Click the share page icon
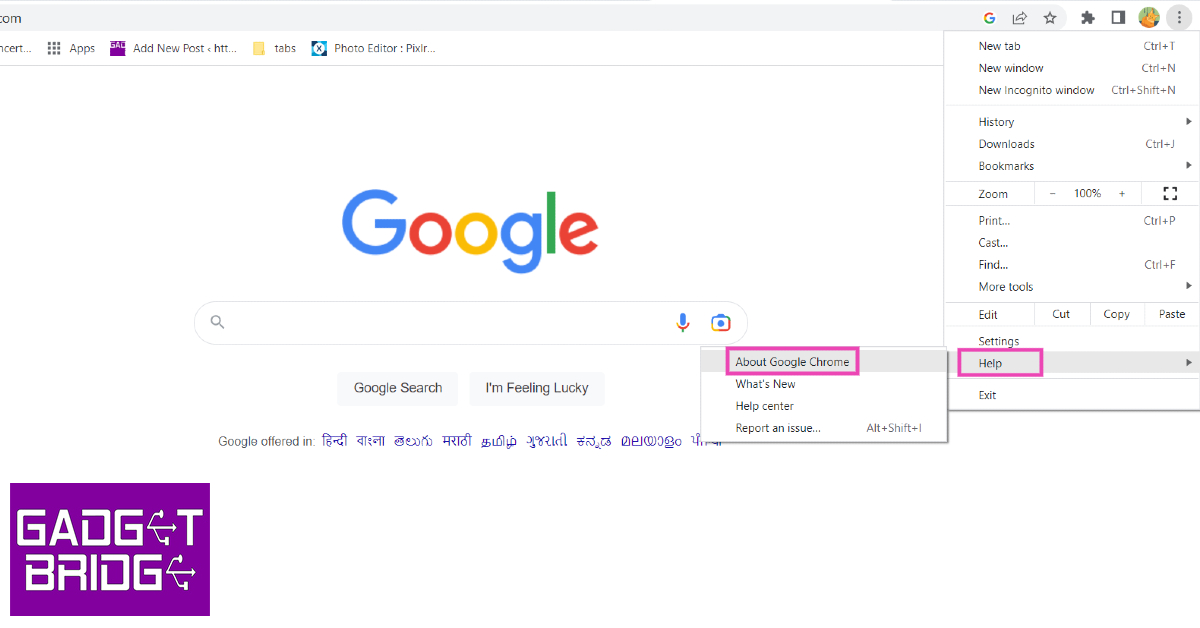 click(x=1020, y=17)
